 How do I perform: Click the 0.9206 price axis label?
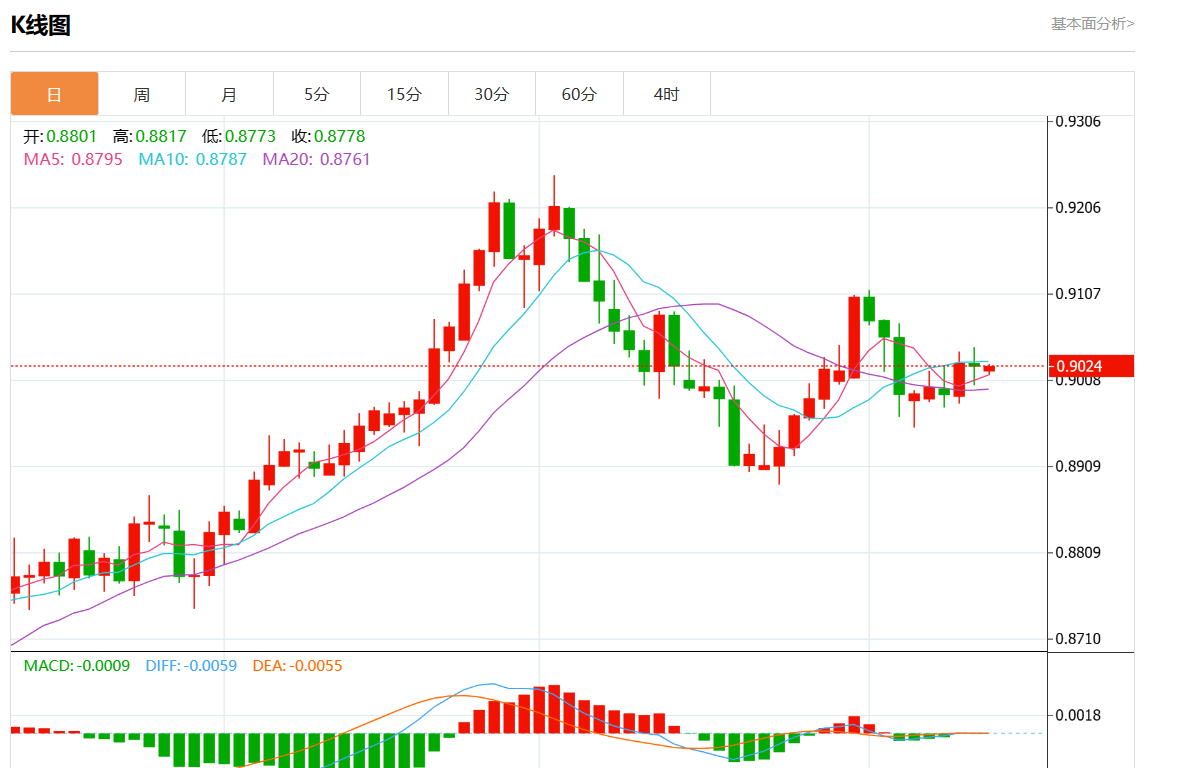(1078, 207)
